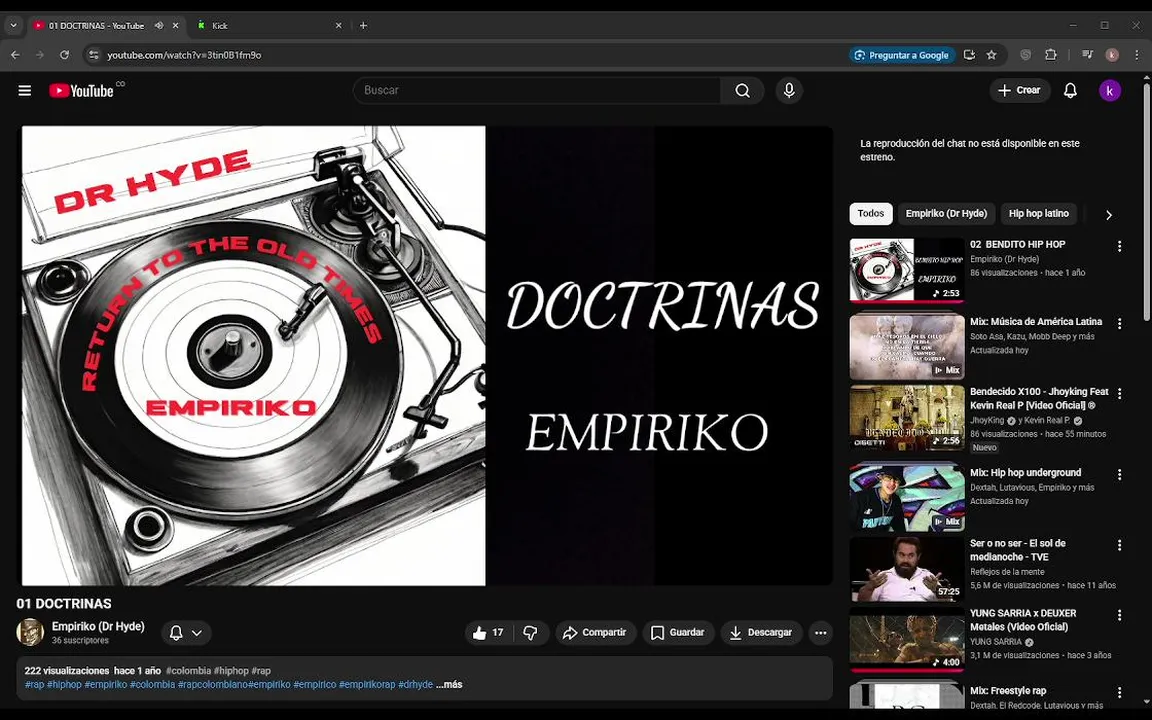Click the Crear button
Image resolution: width=1152 pixels, height=720 pixels.
(1020, 90)
